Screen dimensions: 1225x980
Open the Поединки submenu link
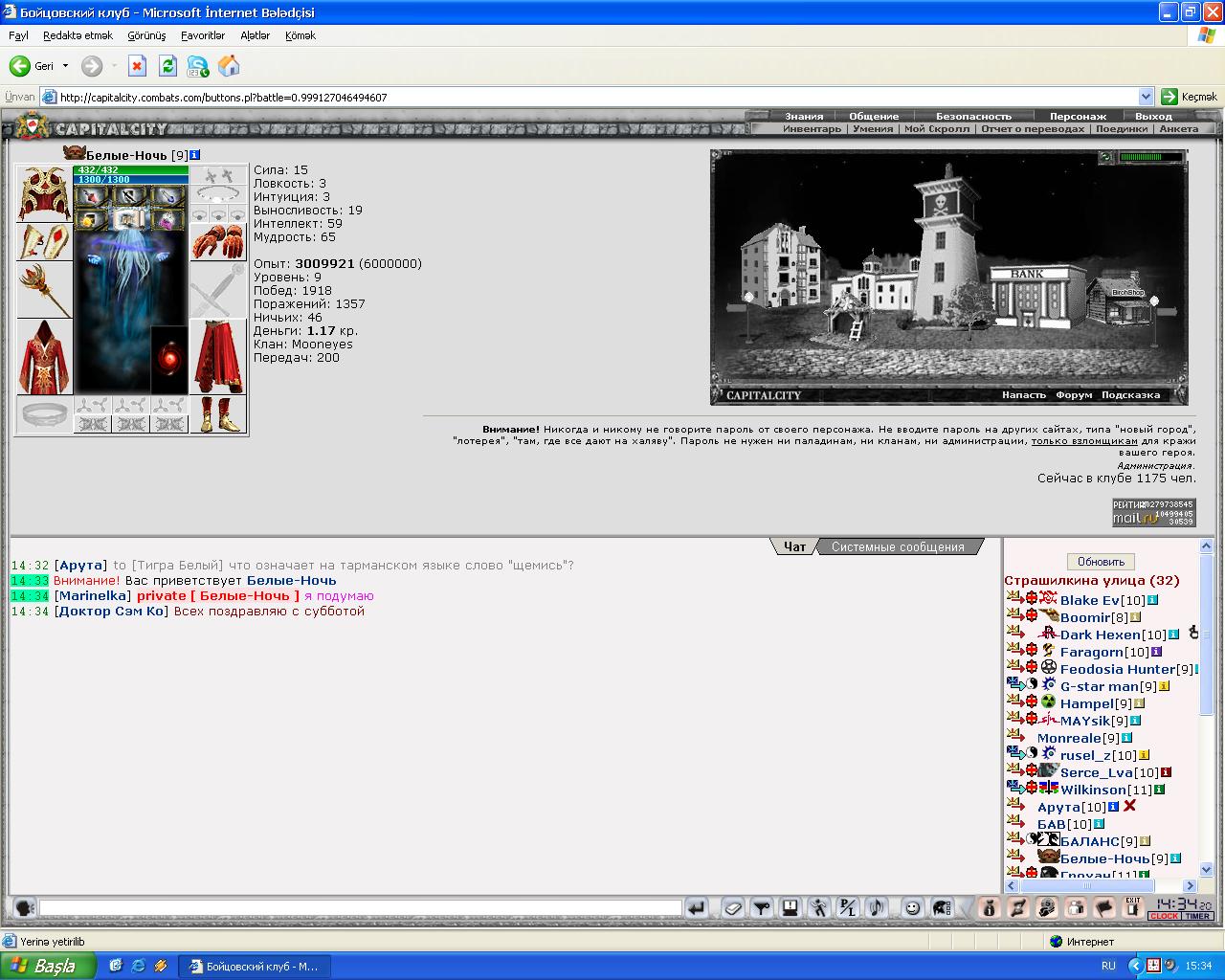click(1122, 128)
